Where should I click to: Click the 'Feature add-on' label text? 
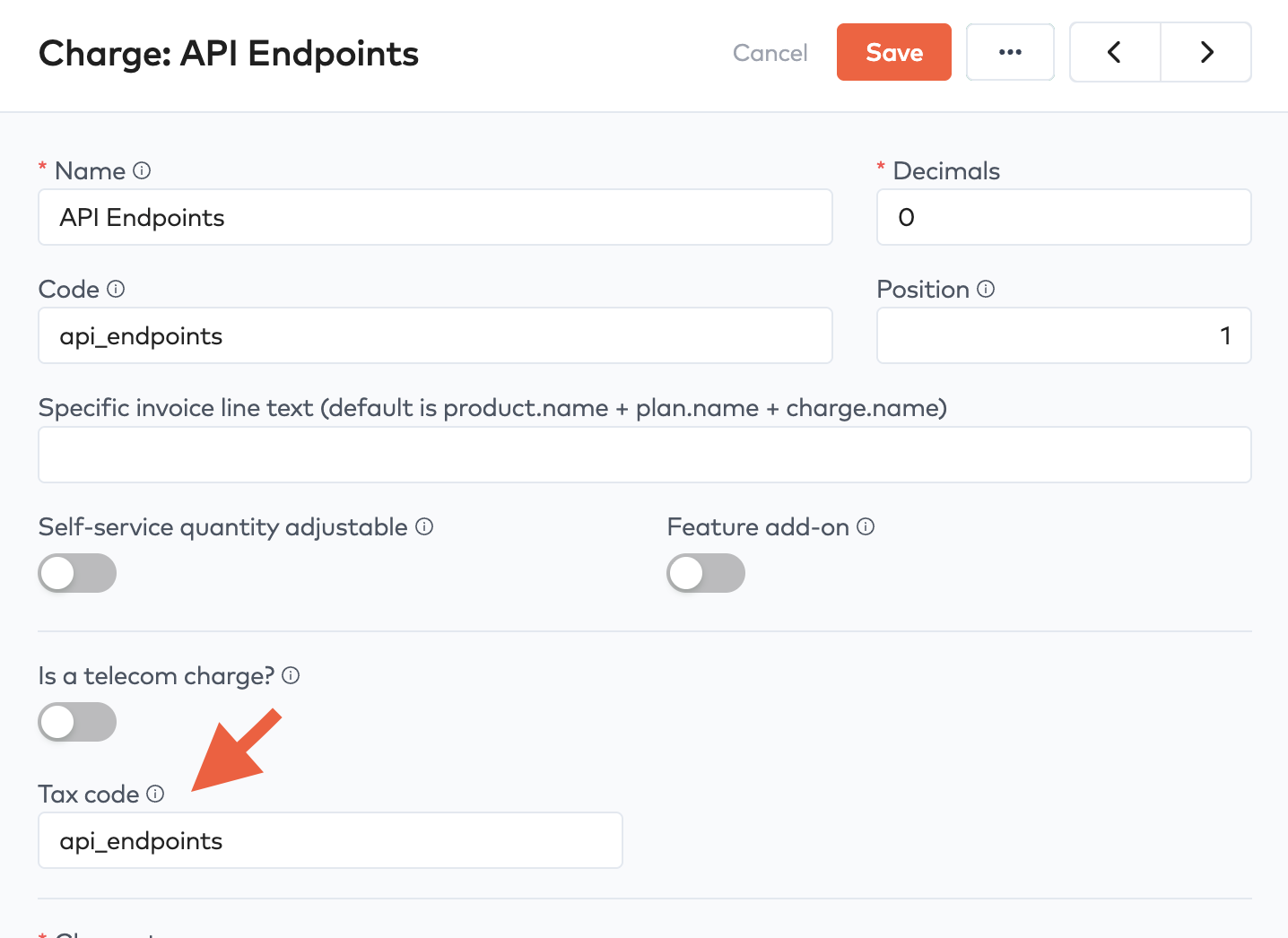(758, 526)
